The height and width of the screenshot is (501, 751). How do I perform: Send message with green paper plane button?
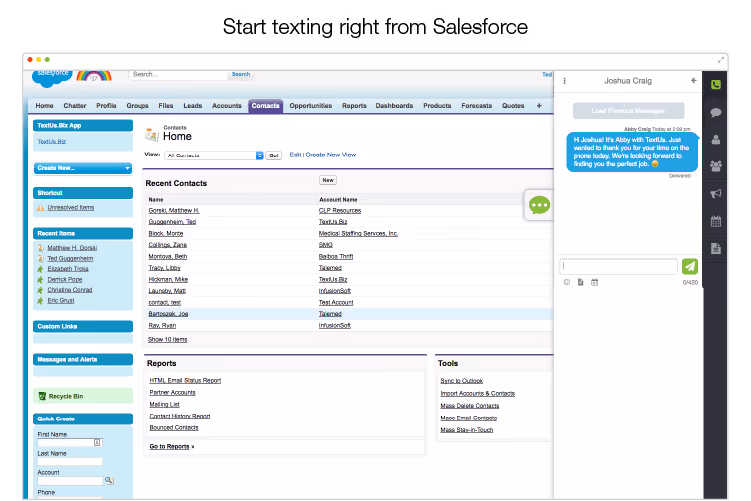pyautogui.click(x=690, y=266)
